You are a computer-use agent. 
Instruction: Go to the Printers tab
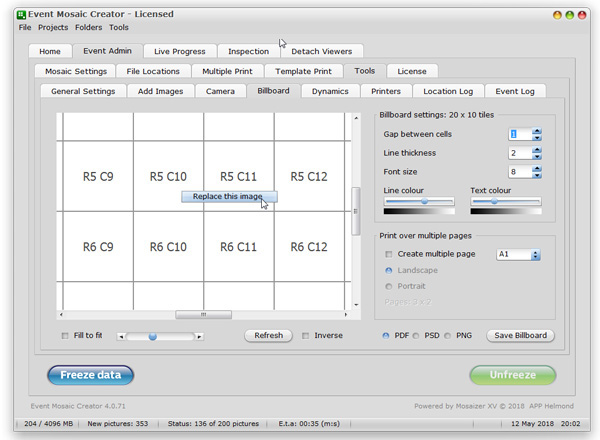click(386, 91)
